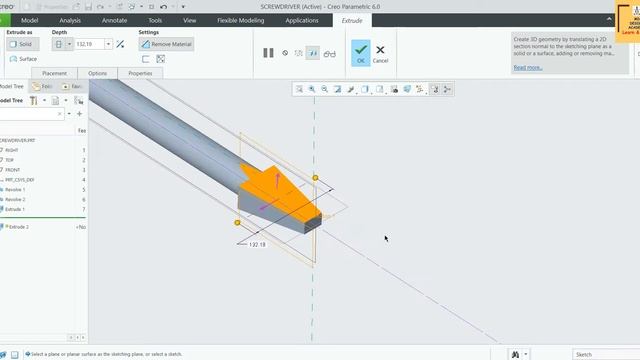Click the verify mode glasses icon

point(329,53)
